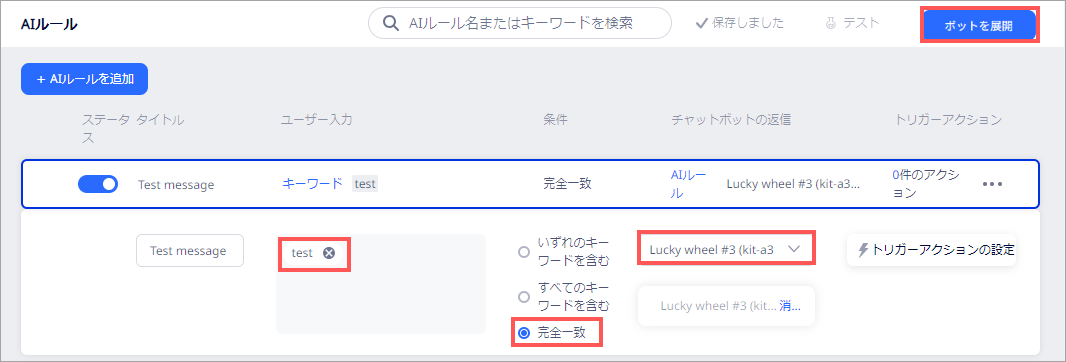Click the AIルール link in the rule row
1066x362 pixels.
[x=689, y=184]
